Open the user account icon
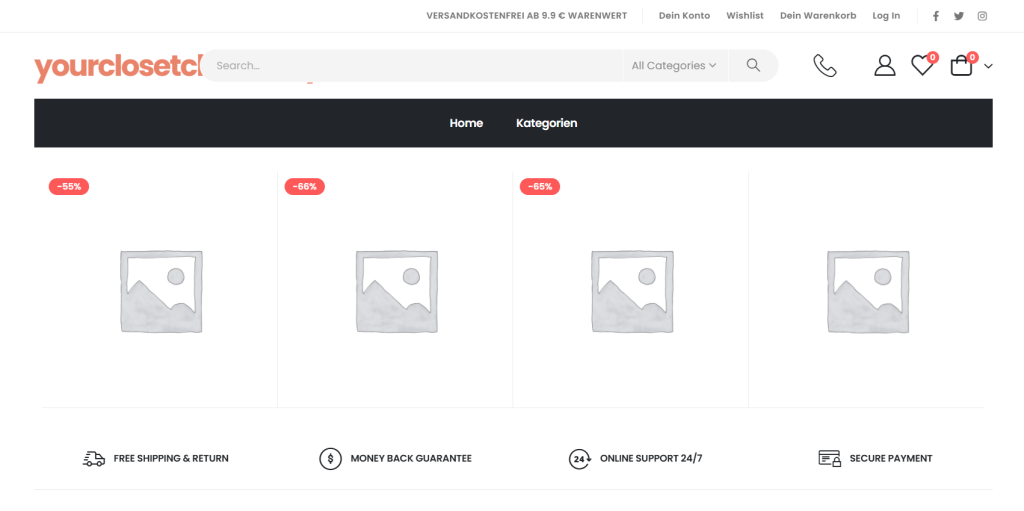 coord(884,66)
